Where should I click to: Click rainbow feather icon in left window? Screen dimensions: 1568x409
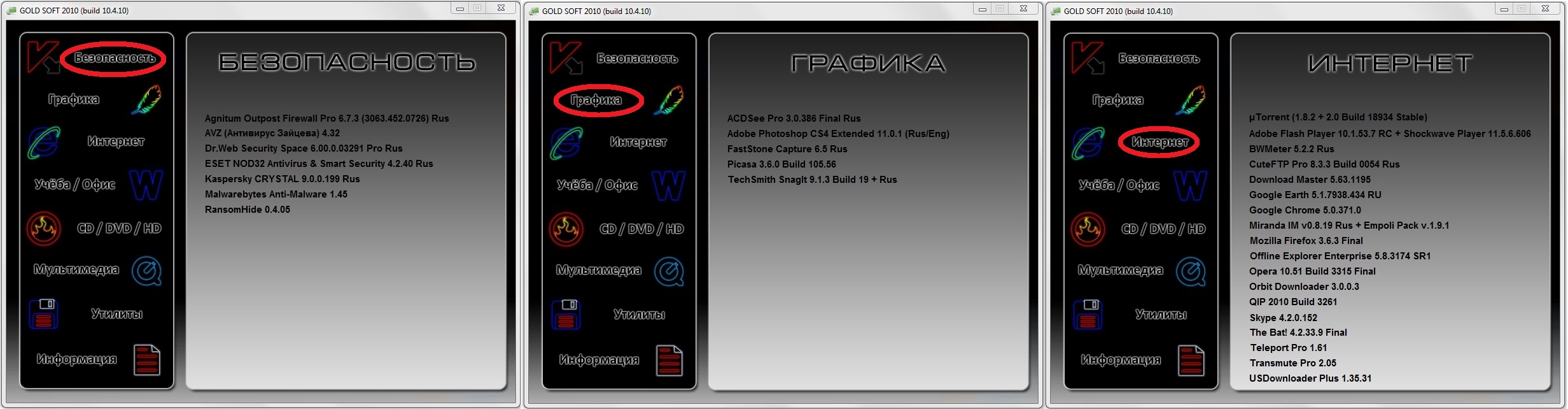coord(146,100)
